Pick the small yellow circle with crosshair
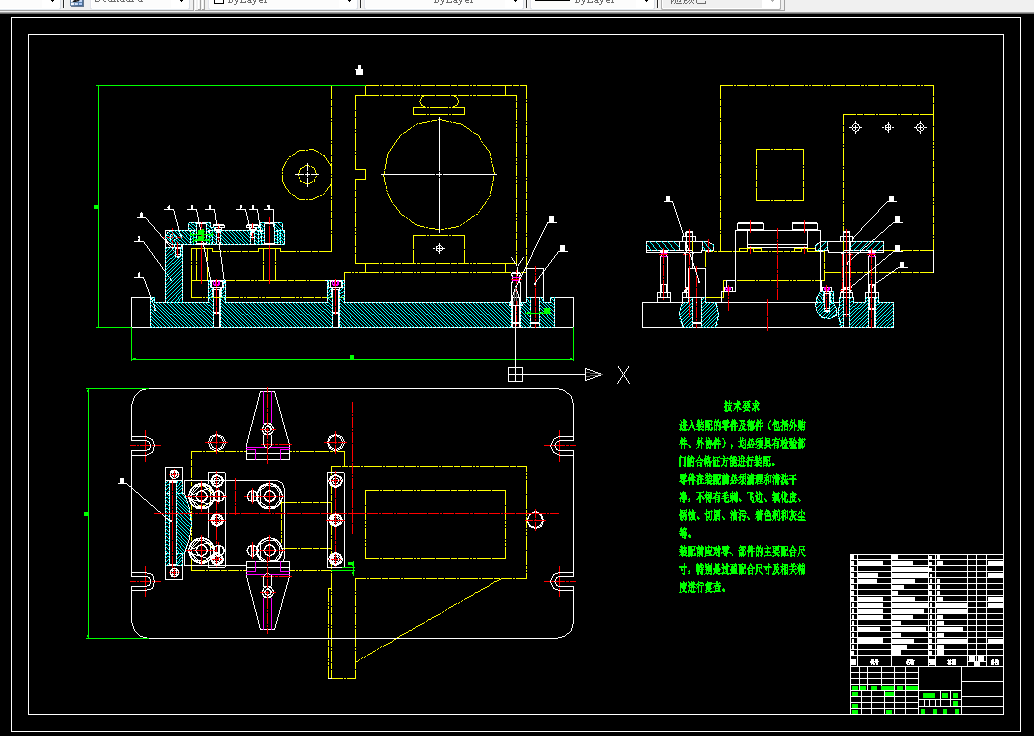 point(307,174)
